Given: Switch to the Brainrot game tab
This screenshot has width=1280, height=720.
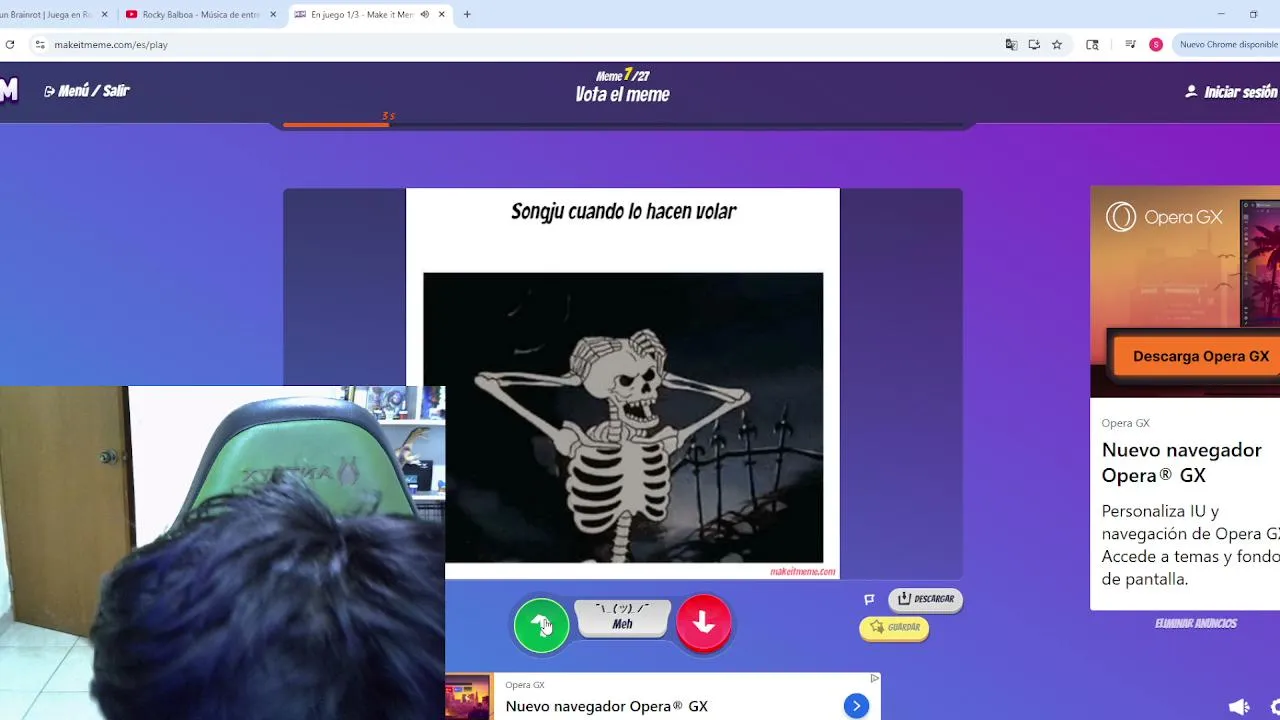Looking at the screenshot, I should [x=48, y=15].
